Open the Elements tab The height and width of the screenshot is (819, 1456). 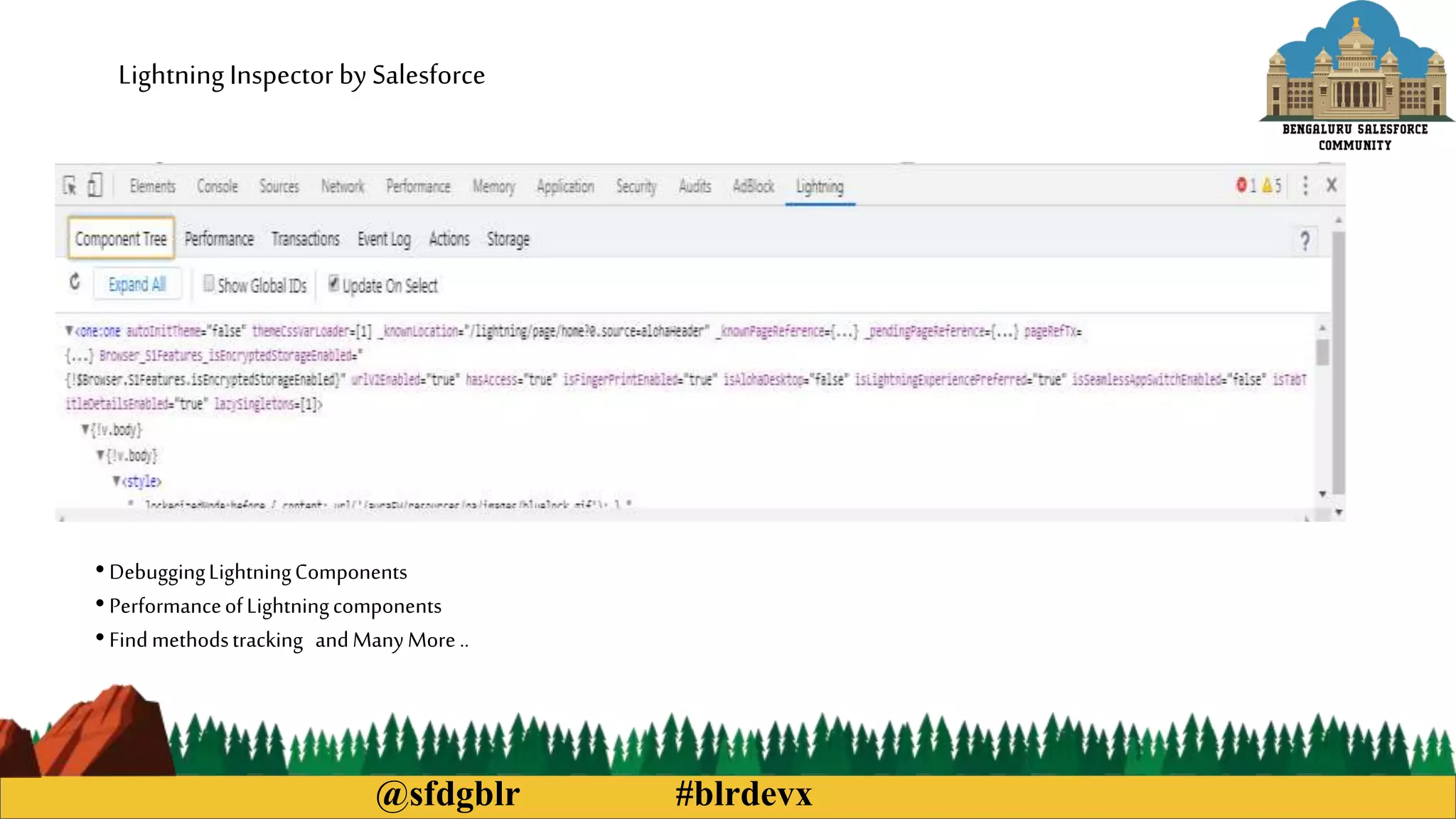tap(152, 186)
